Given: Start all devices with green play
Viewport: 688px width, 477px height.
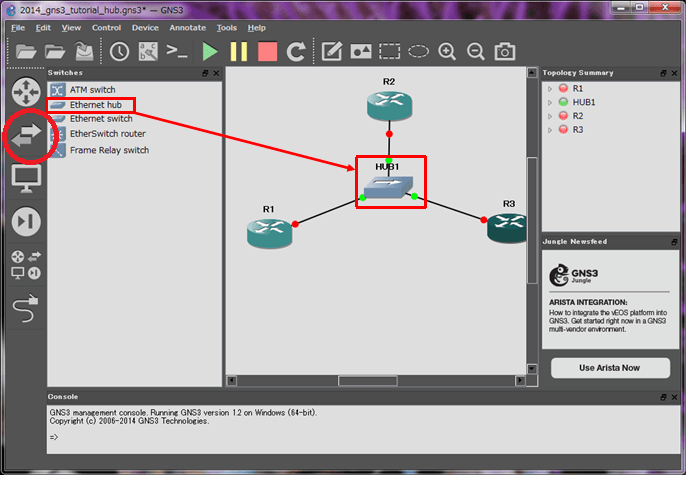Looking at the screenshot, I should coord(210,52).
